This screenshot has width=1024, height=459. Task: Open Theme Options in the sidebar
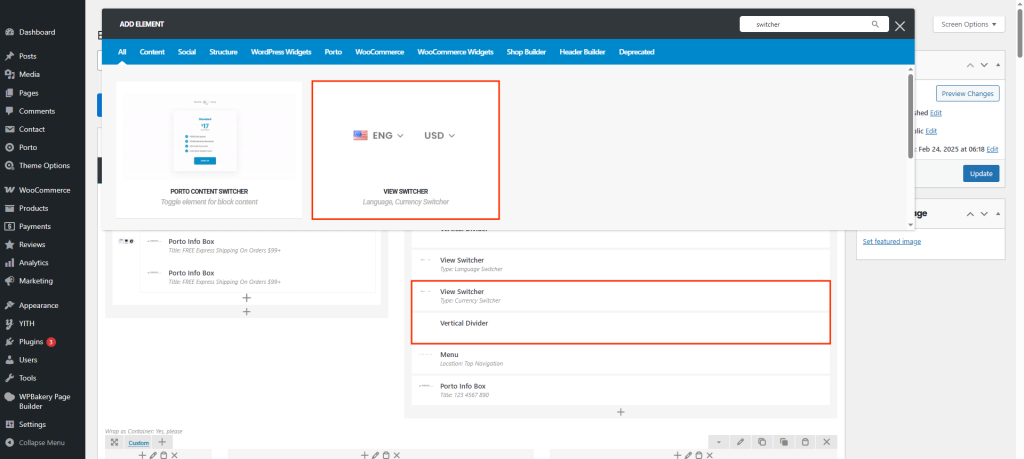(44, 165)
